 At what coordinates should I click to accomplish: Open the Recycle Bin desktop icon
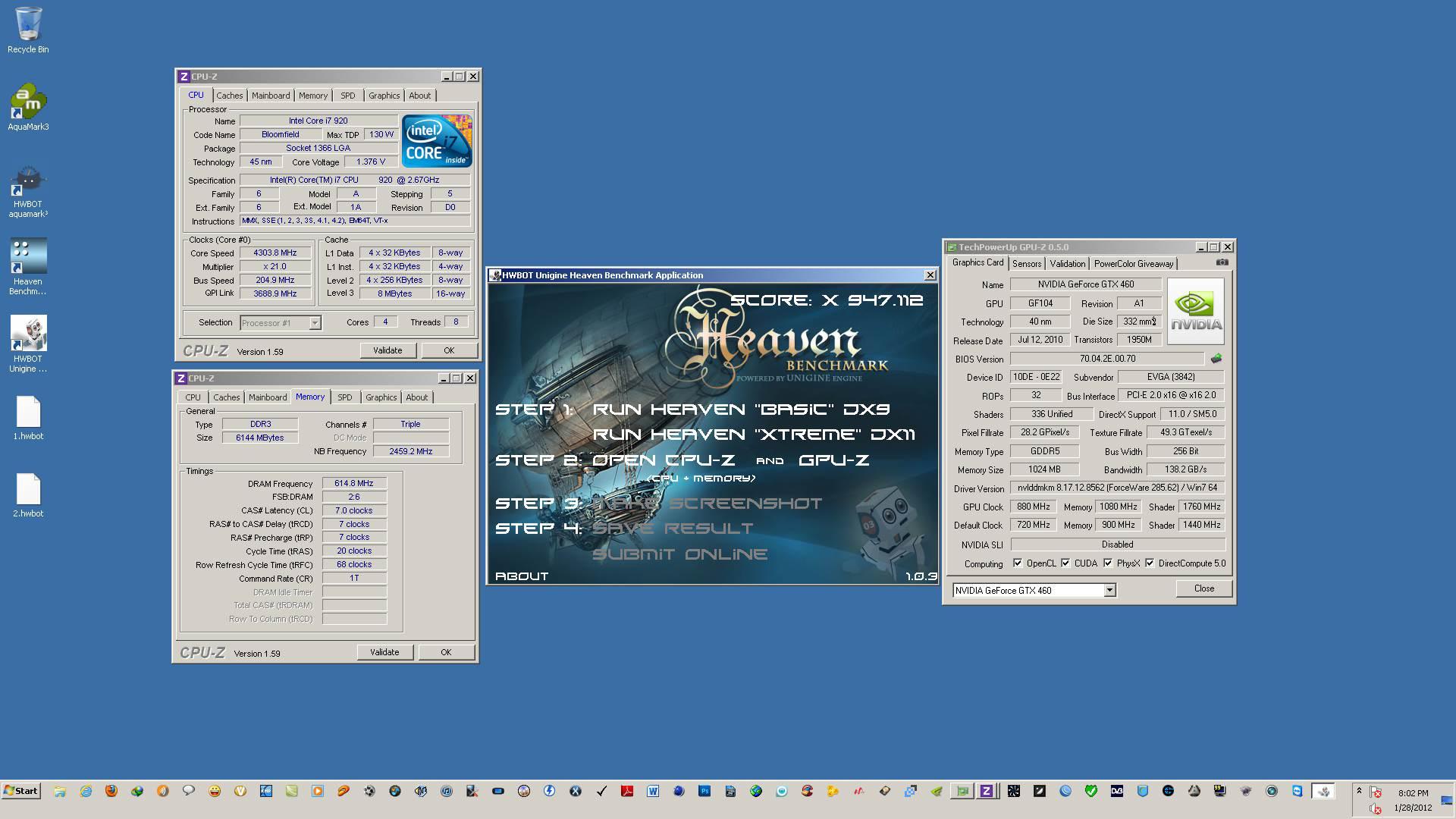[x=28, y=30]
